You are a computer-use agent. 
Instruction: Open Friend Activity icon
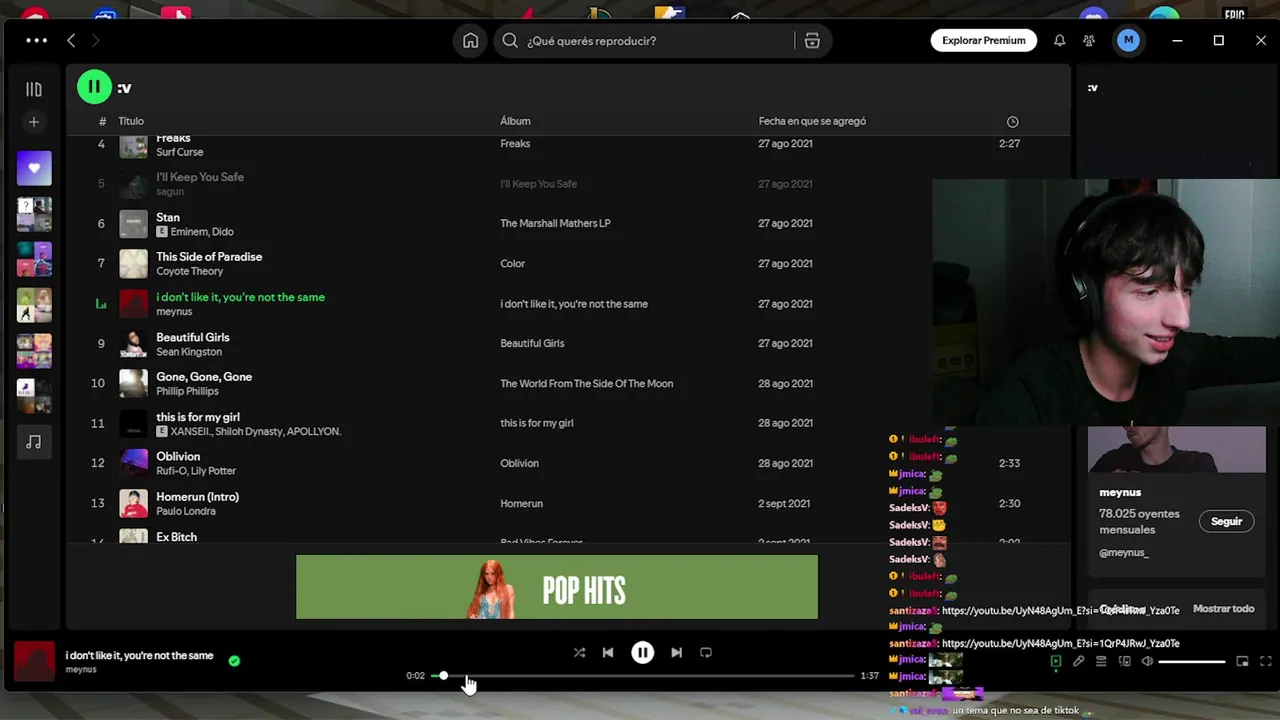tap(1089, 40)
